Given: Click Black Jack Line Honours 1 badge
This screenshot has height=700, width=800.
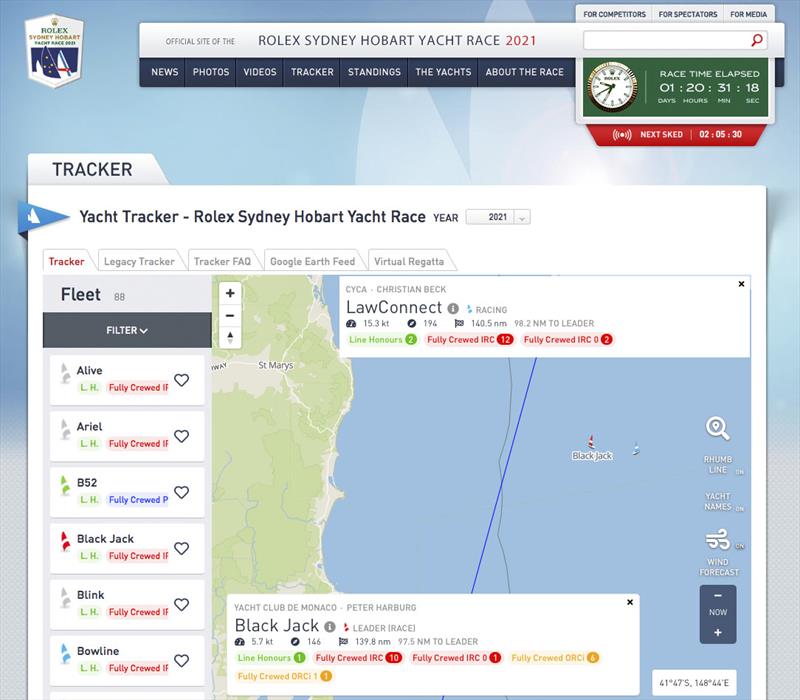Looking at the screenshot, I should (x=271, y=658).
